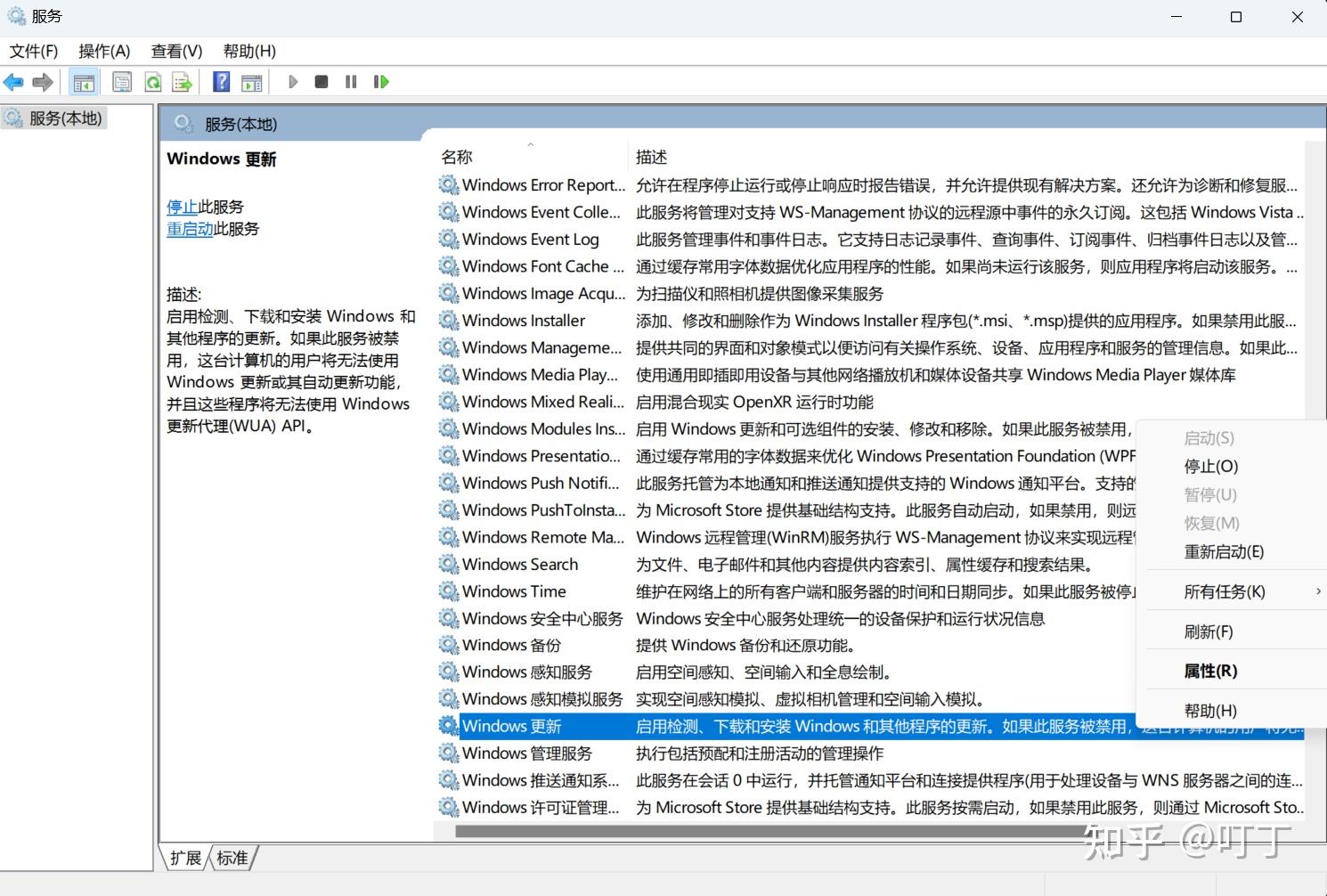Select the Windows 推送通知系... row

[x=541, y=781]
